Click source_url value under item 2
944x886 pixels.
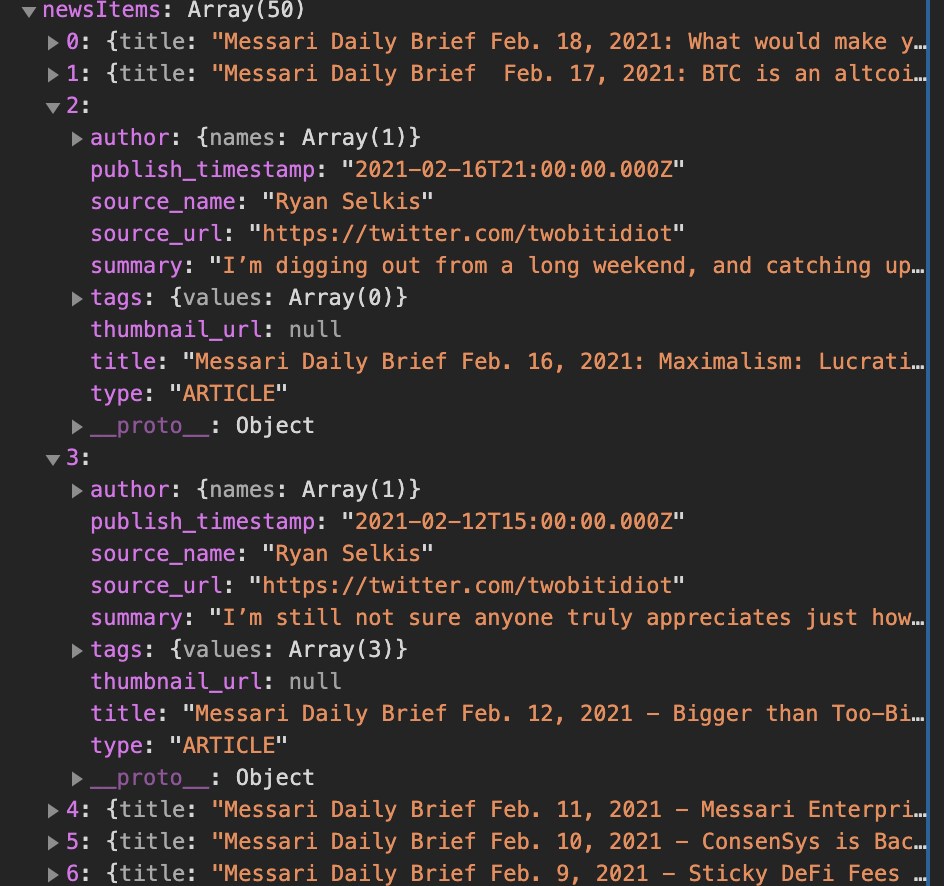467,234
